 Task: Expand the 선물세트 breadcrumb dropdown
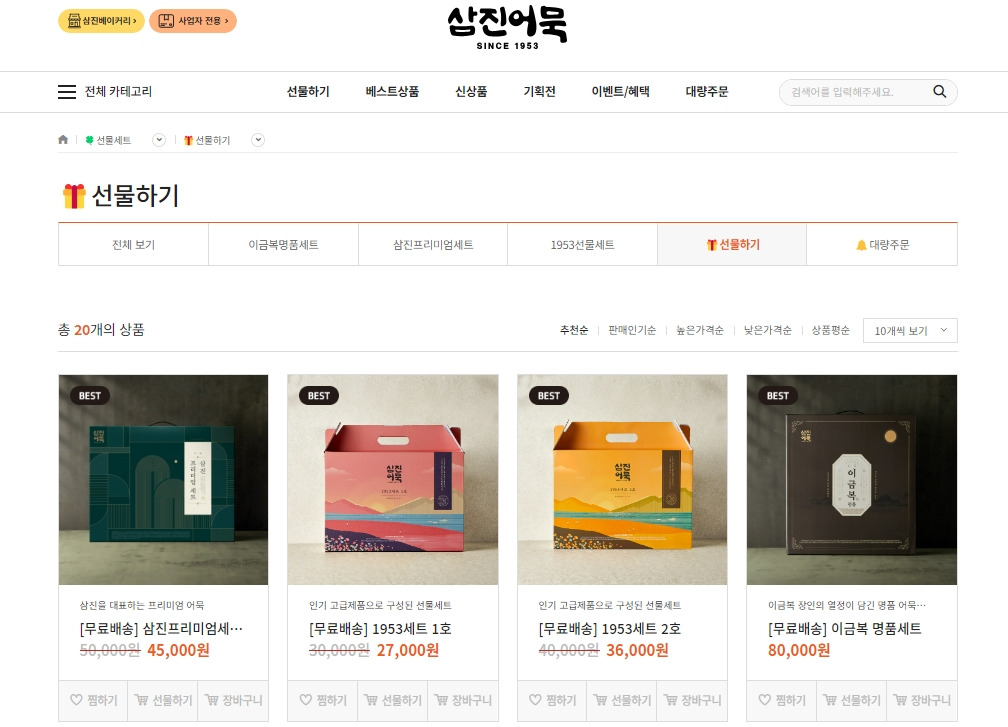(x=159, y=140)
